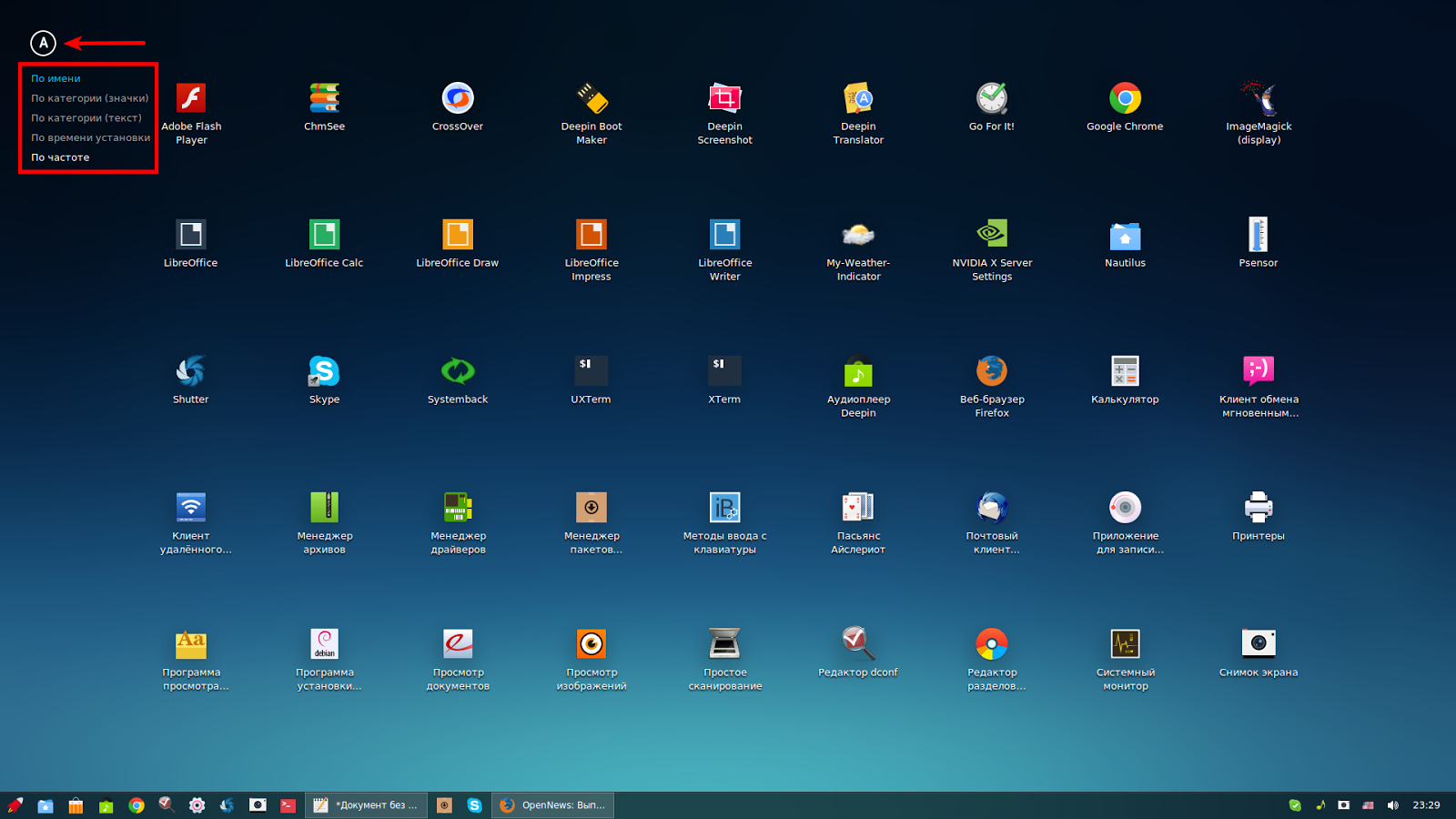Open My-Weather-Indicator app
Viewport: 1456px width, 819px height.
[x=858, y=235]
